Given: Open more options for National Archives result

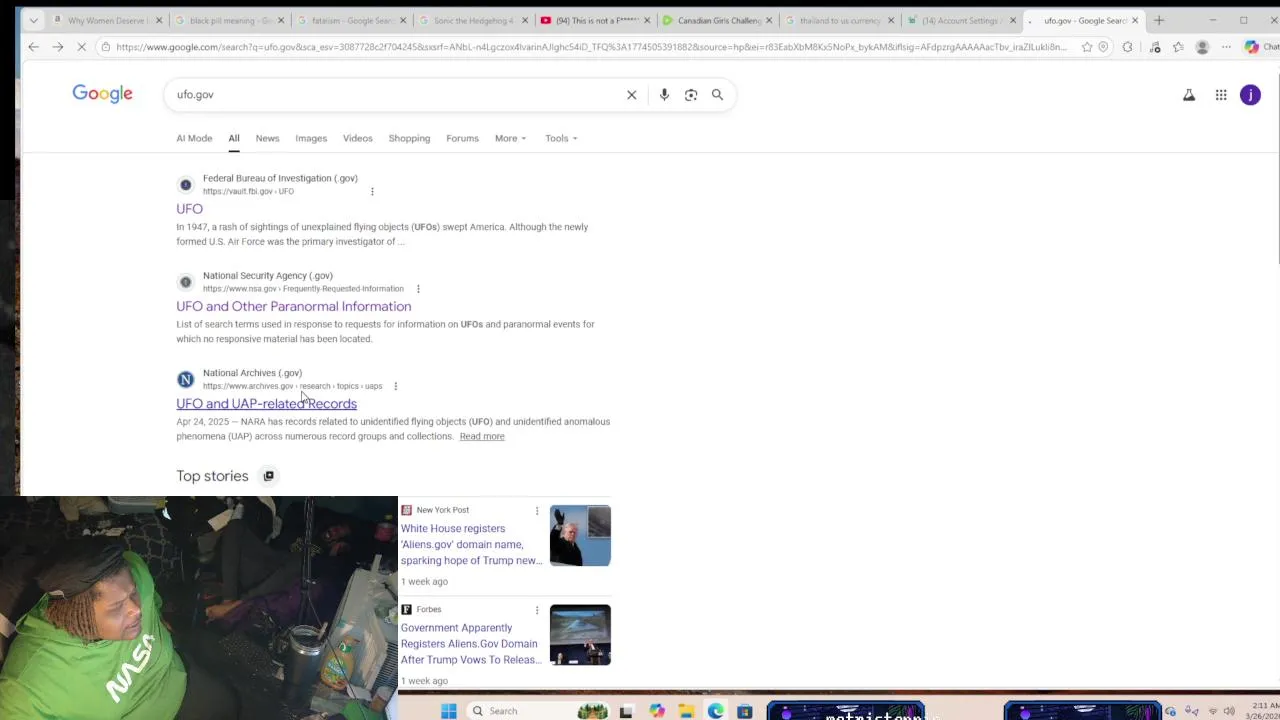Looking at the screenshot, I should coord(395,386).
